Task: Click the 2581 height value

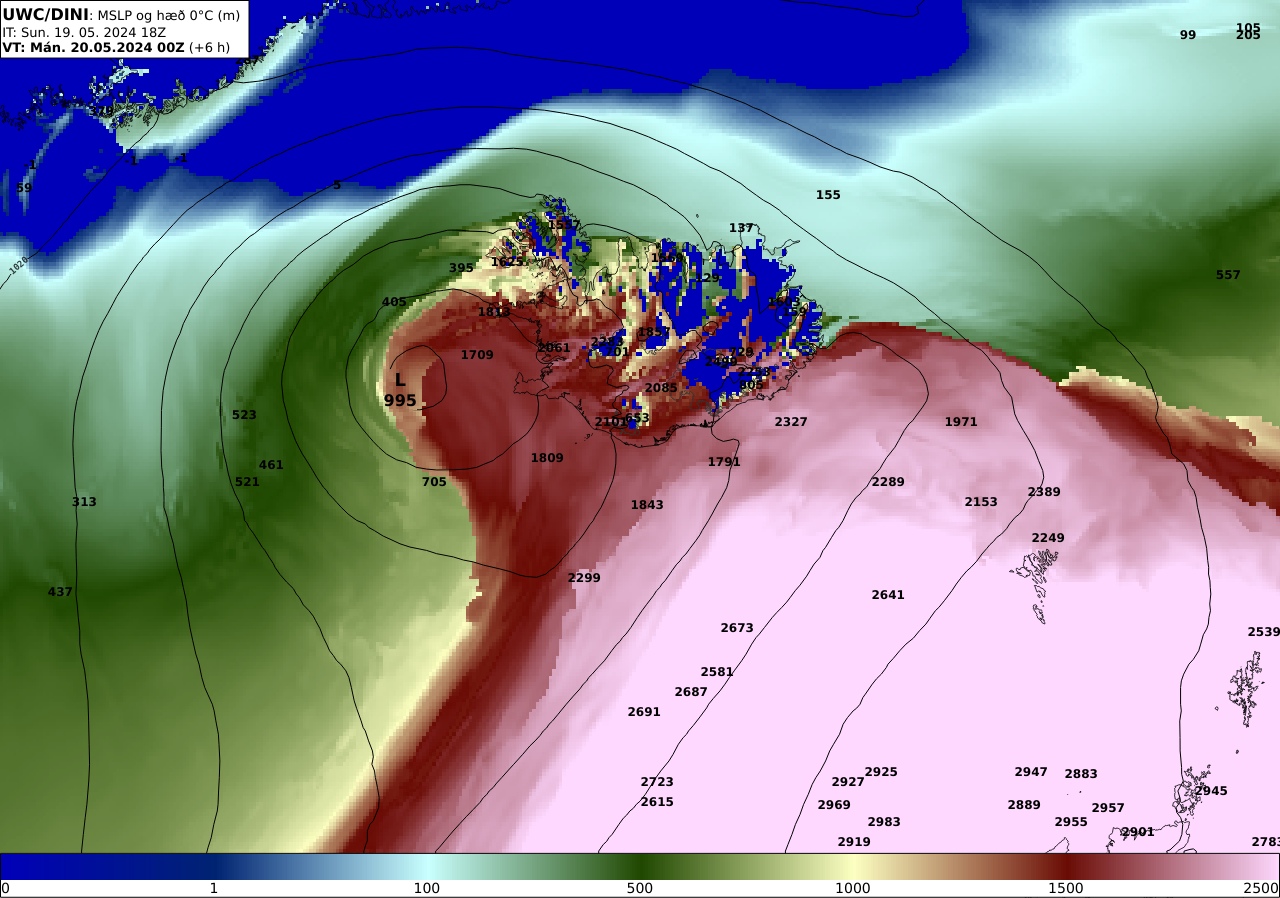Action: coord(717,672)
